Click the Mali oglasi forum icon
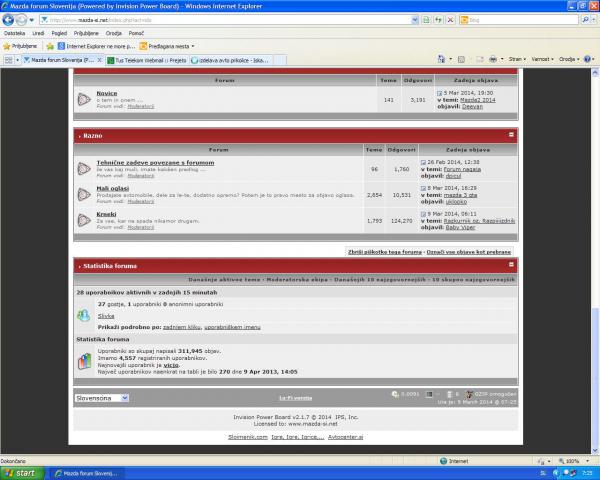Viewport: 600px width, 480px height. (x=84, y=193)
